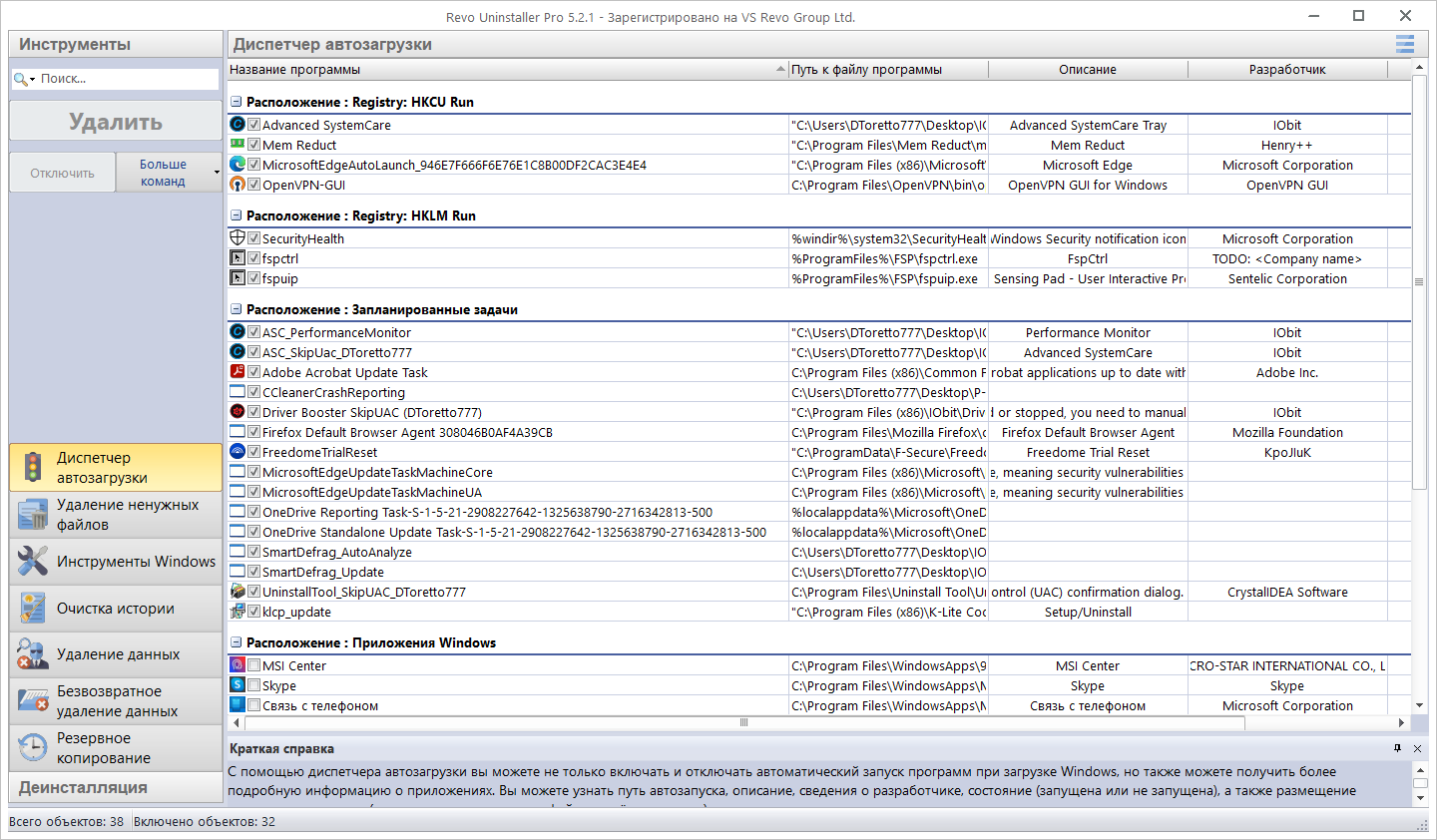This screenshot has height=840, width=1437.
Task: Open the Больше команд dropdown
Action: pyautogui.click(x=169, y=173)
